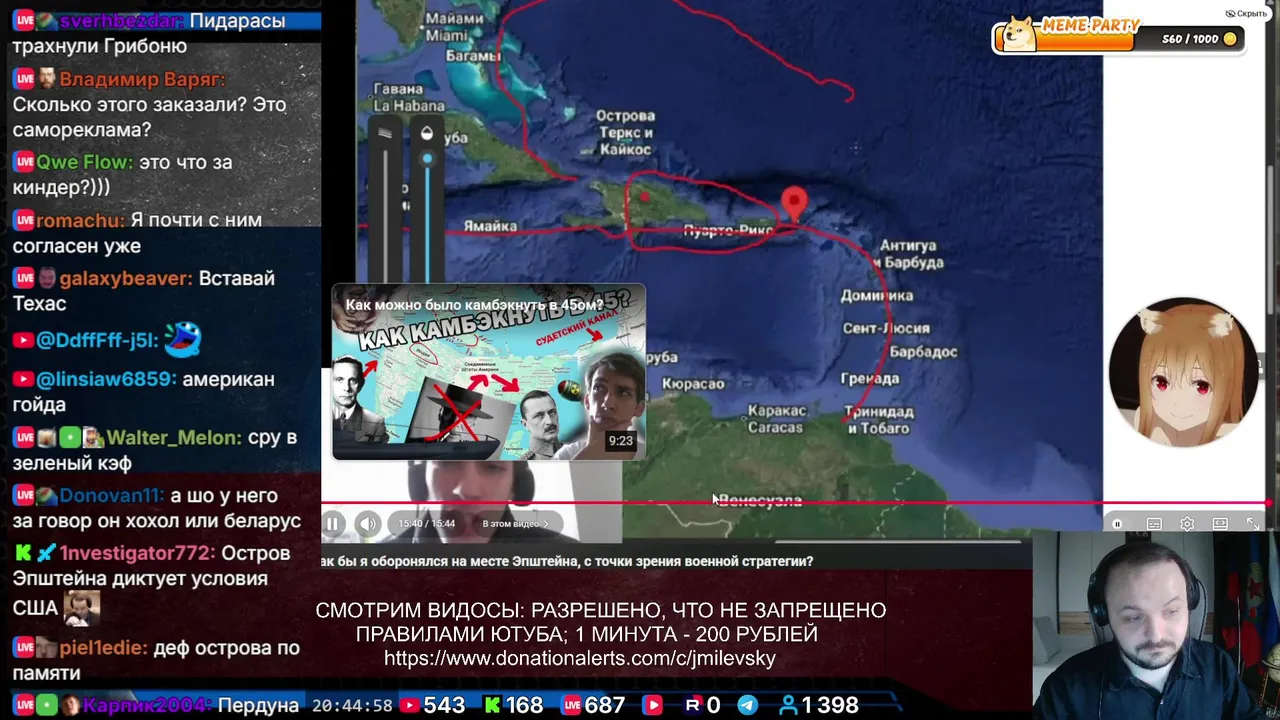This screenshot has width=1280, height=720.
Task: Click the chat username 'romachu'
Action: [x=80, y=220]
